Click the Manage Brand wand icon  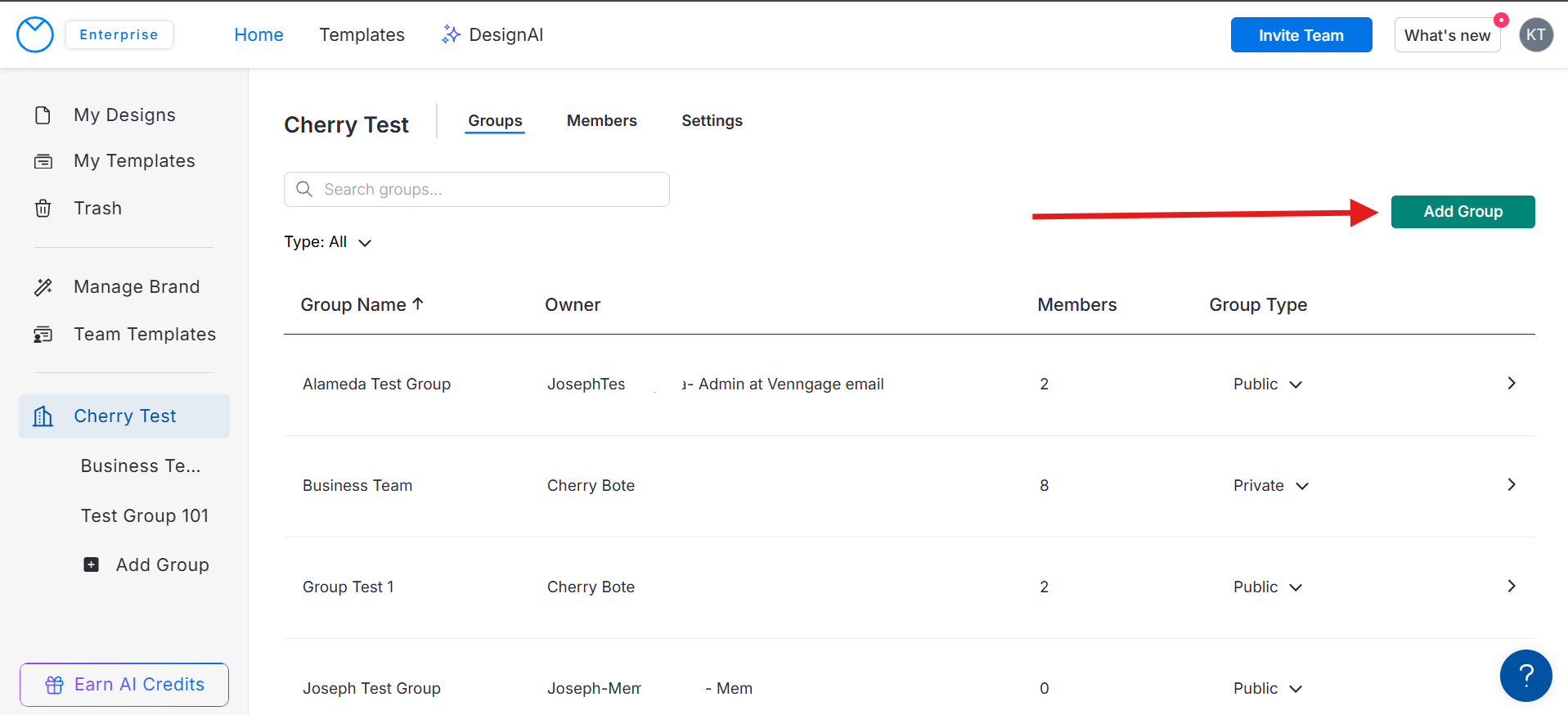pyautogui.click(x=43, y=287)
